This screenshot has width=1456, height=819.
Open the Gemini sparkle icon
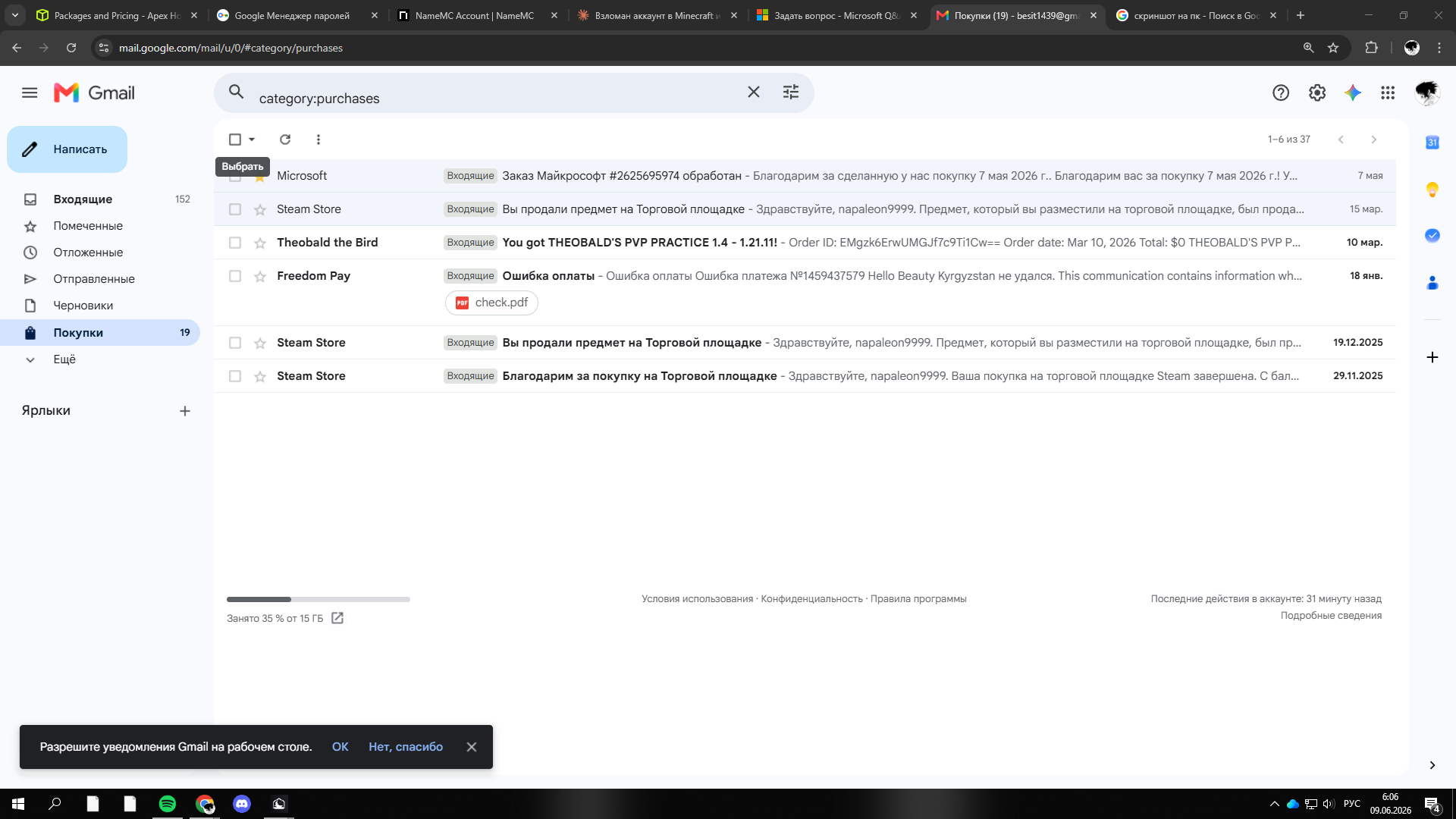tap(1353, 93)
